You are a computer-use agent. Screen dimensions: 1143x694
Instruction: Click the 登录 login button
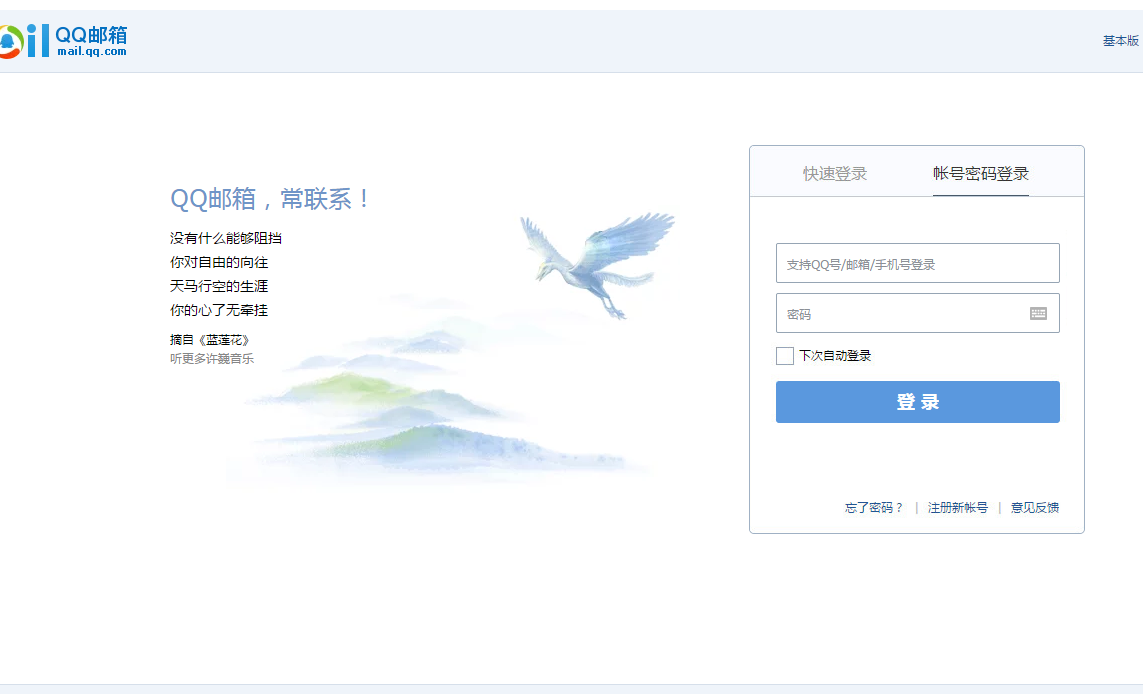coord(917,402)
